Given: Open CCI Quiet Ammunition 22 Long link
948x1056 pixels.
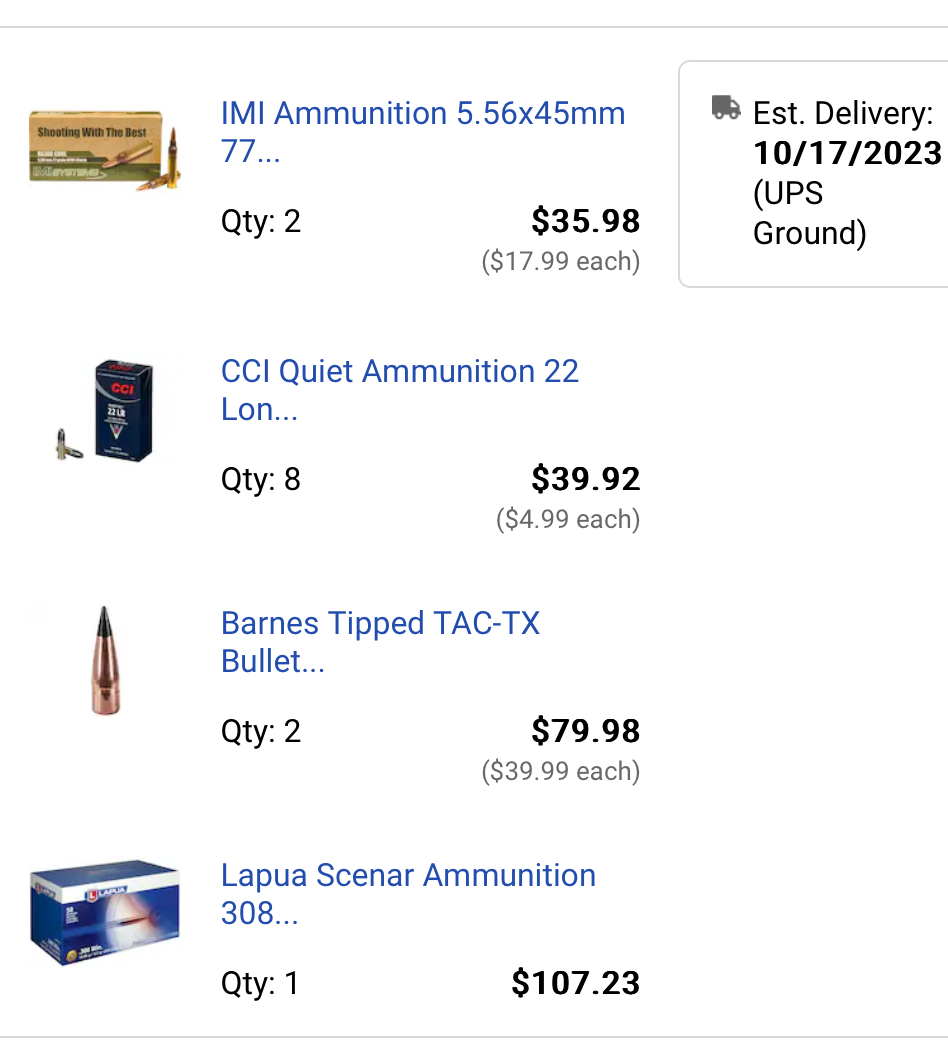Looking at the screenshot, I should tap(400, 390).
